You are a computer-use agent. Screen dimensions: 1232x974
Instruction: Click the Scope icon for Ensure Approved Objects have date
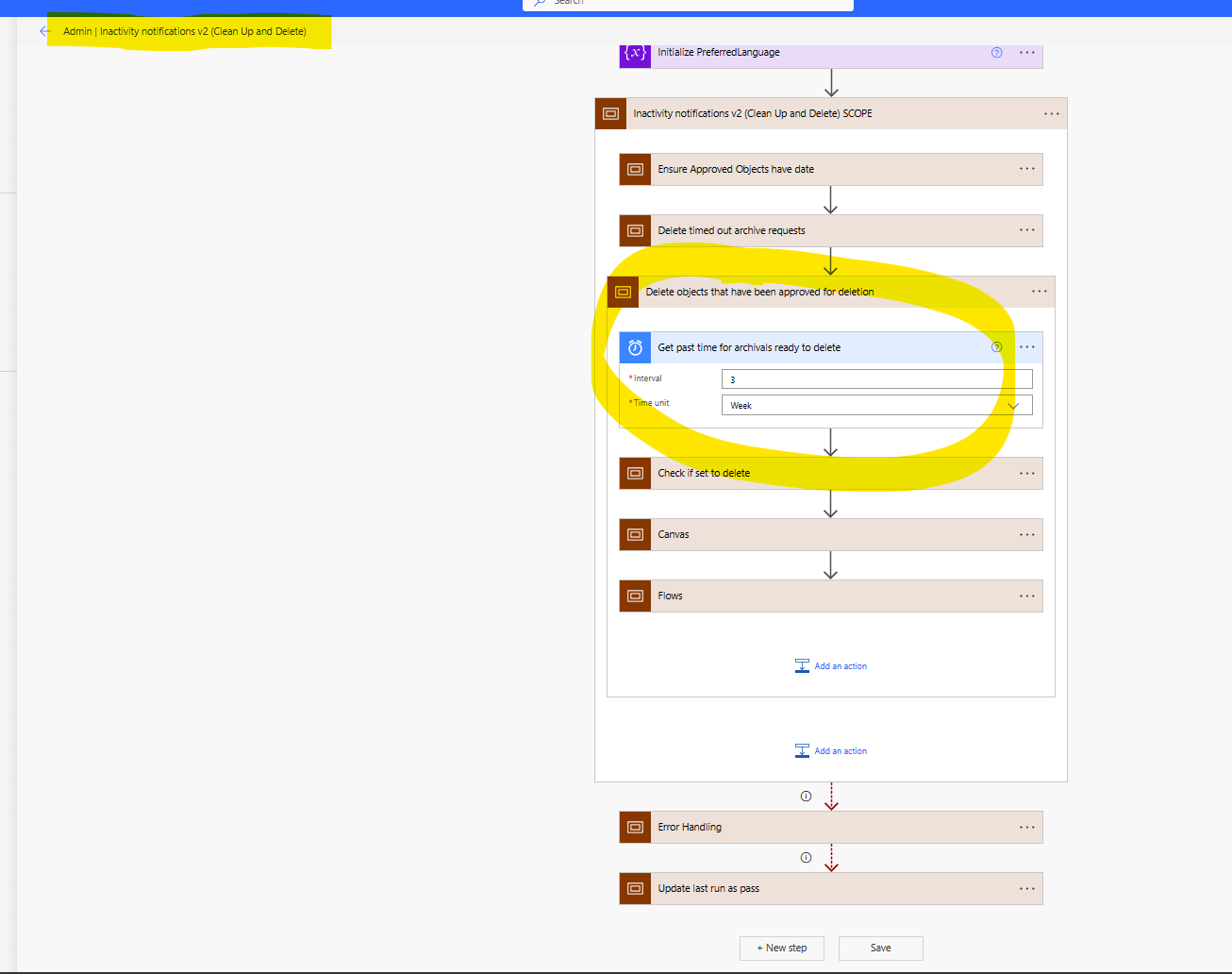[635, 169]
